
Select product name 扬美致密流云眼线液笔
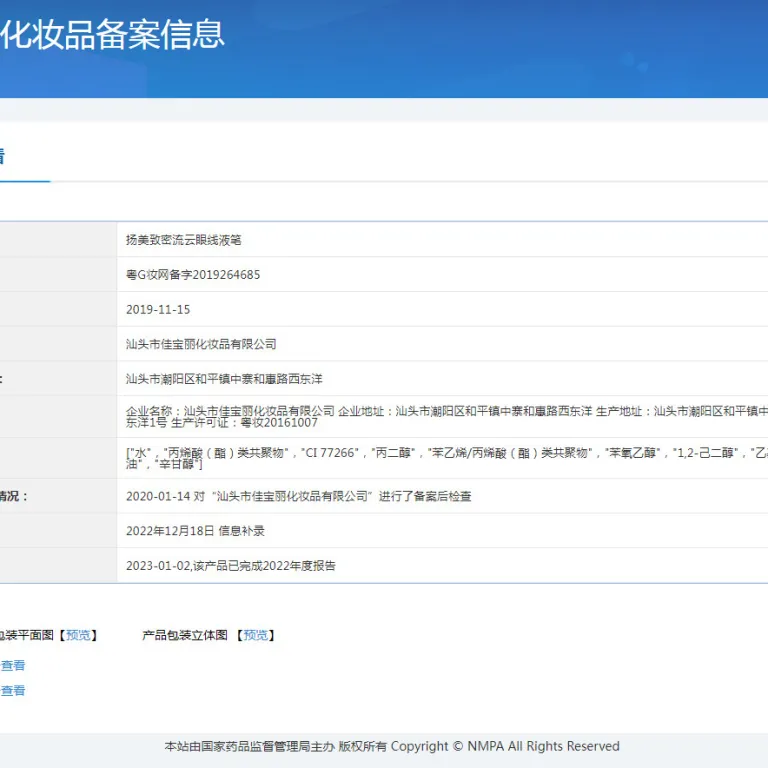(x=184, y=240)
